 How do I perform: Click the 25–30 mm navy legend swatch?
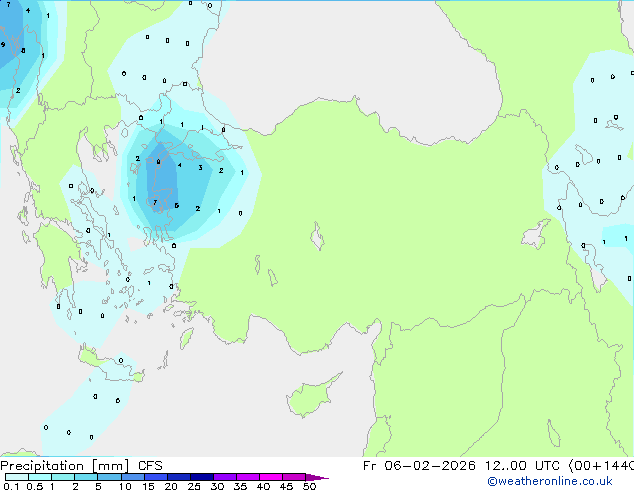click(x=202, y=477)
